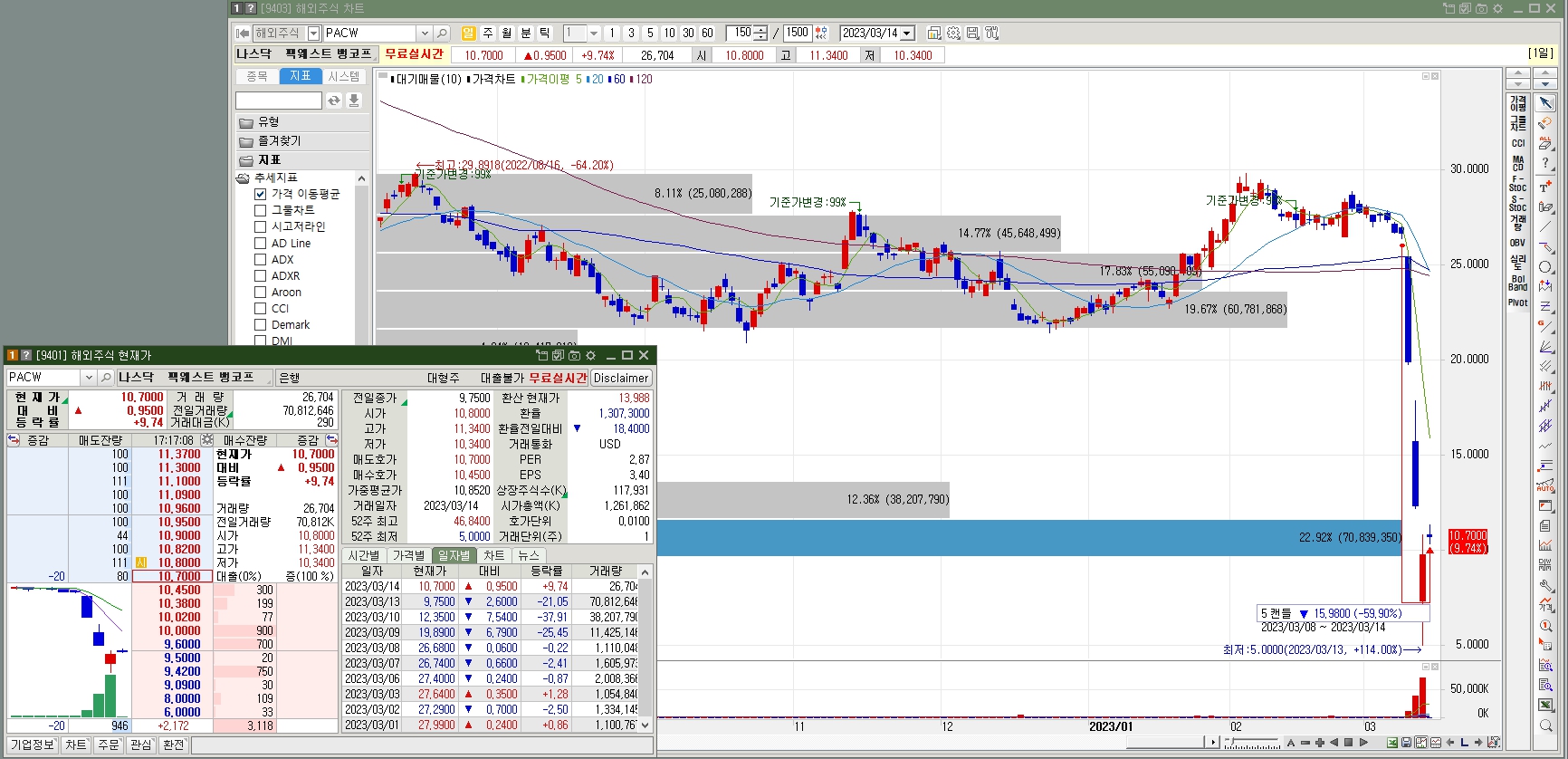The width and height of the screenshot is (1568, 759).
Task: Select the daily (일) chart period button
Action: (468, 33)
